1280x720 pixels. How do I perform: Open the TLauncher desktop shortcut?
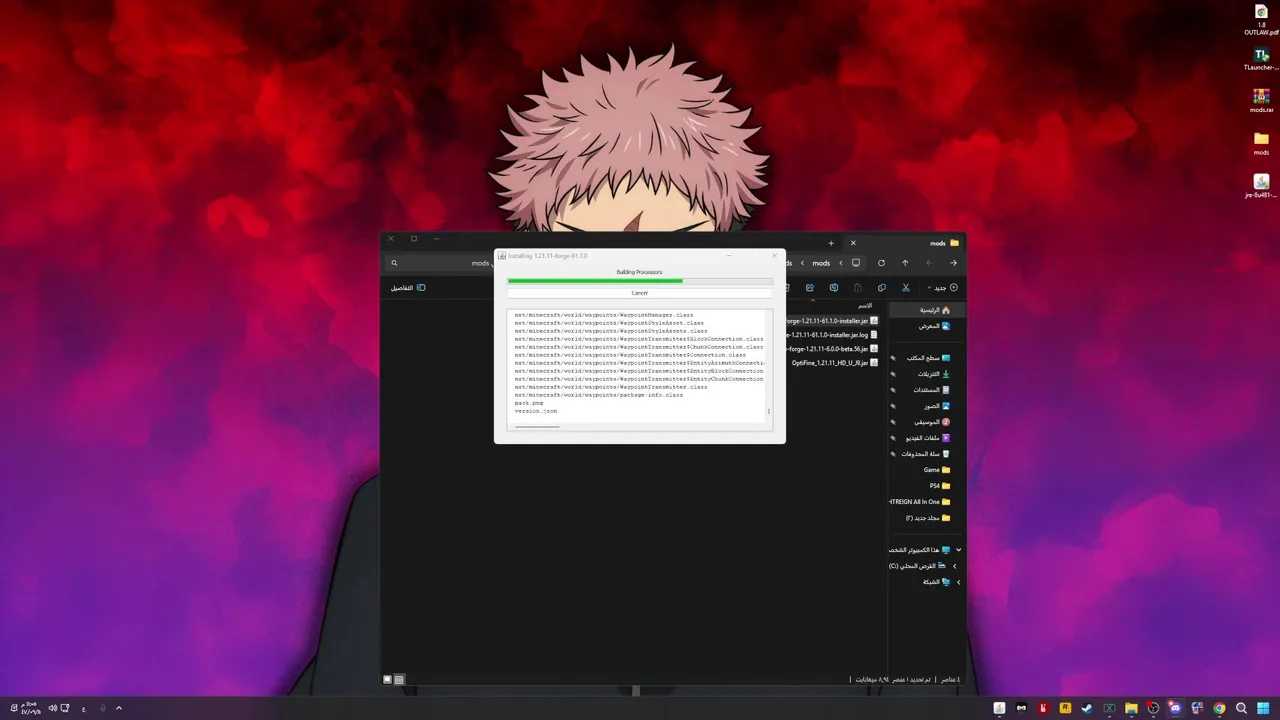pos(1261,58)
